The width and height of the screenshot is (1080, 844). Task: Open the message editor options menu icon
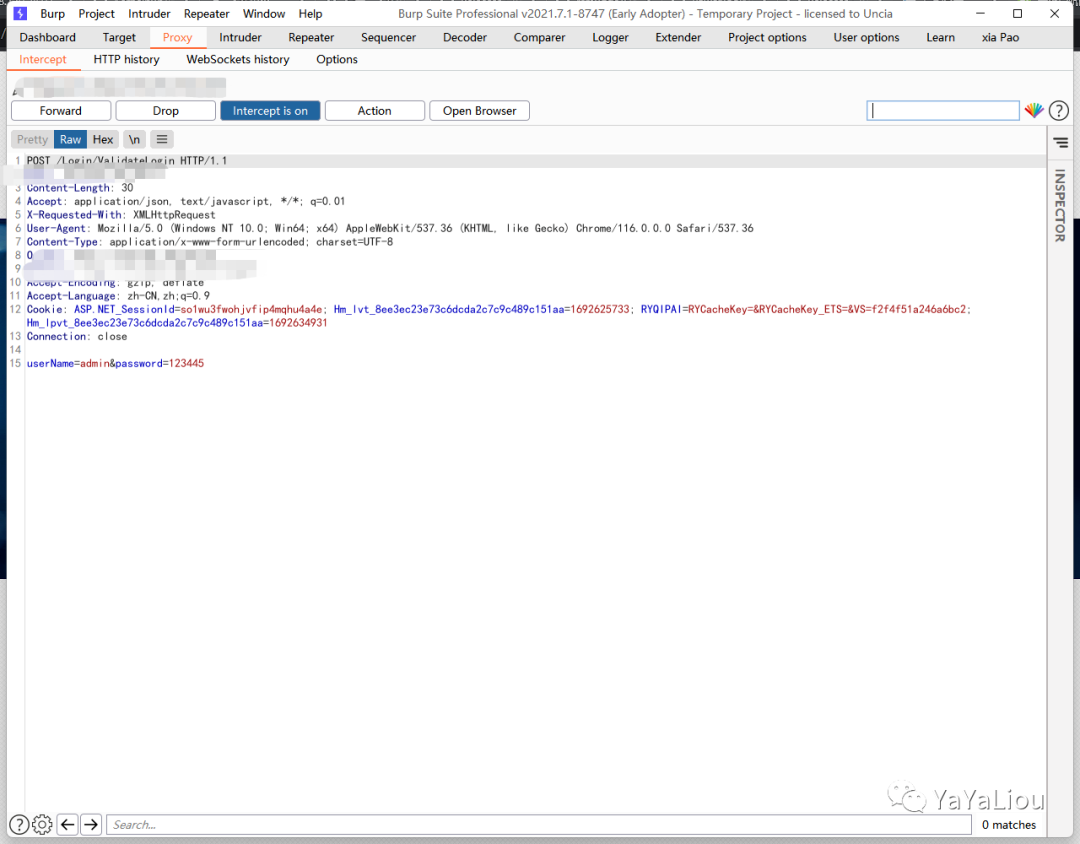coord(162,139)
